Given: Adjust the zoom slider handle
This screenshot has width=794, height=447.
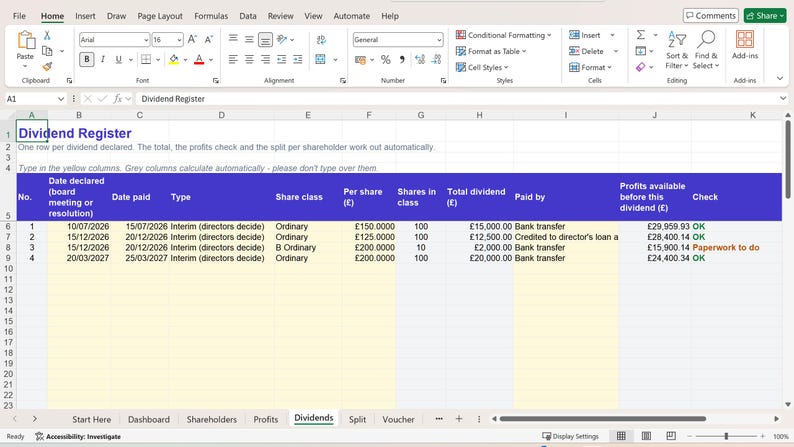Looking at the screenshot, I should tap(726, 436).
